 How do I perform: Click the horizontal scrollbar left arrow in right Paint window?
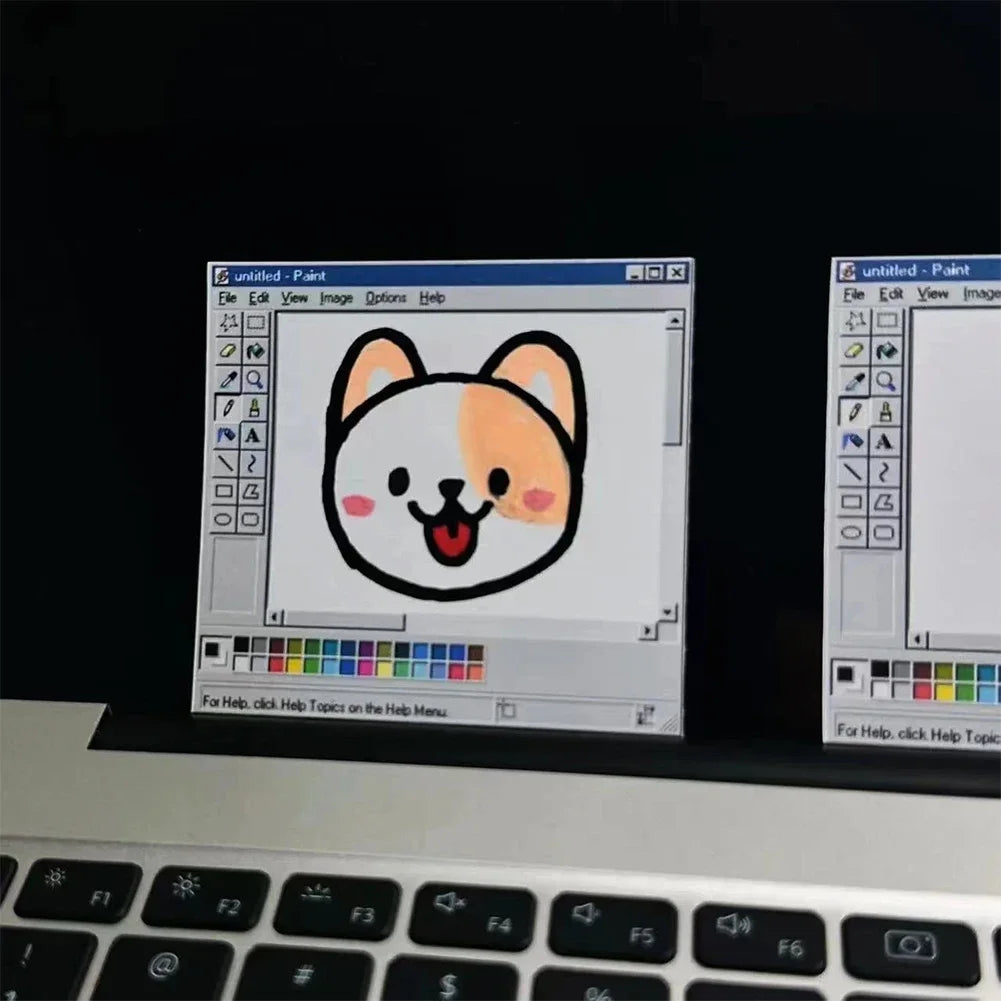(x=918, y=639)
